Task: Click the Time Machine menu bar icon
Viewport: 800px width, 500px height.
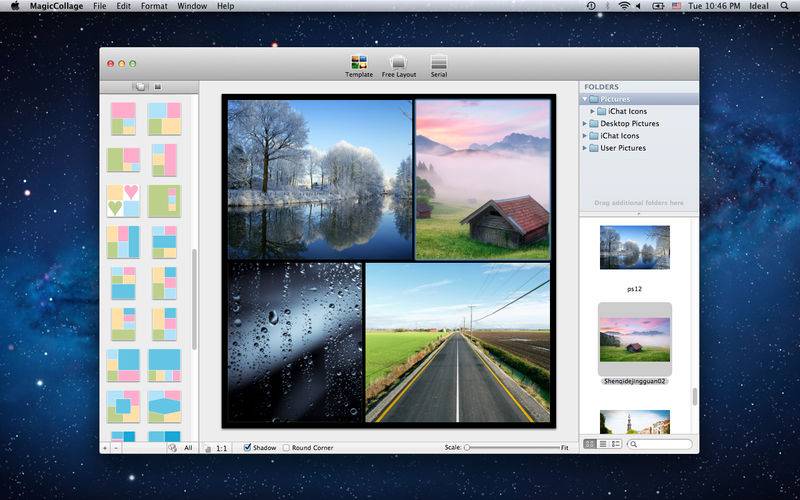Action: click(591, 6)
